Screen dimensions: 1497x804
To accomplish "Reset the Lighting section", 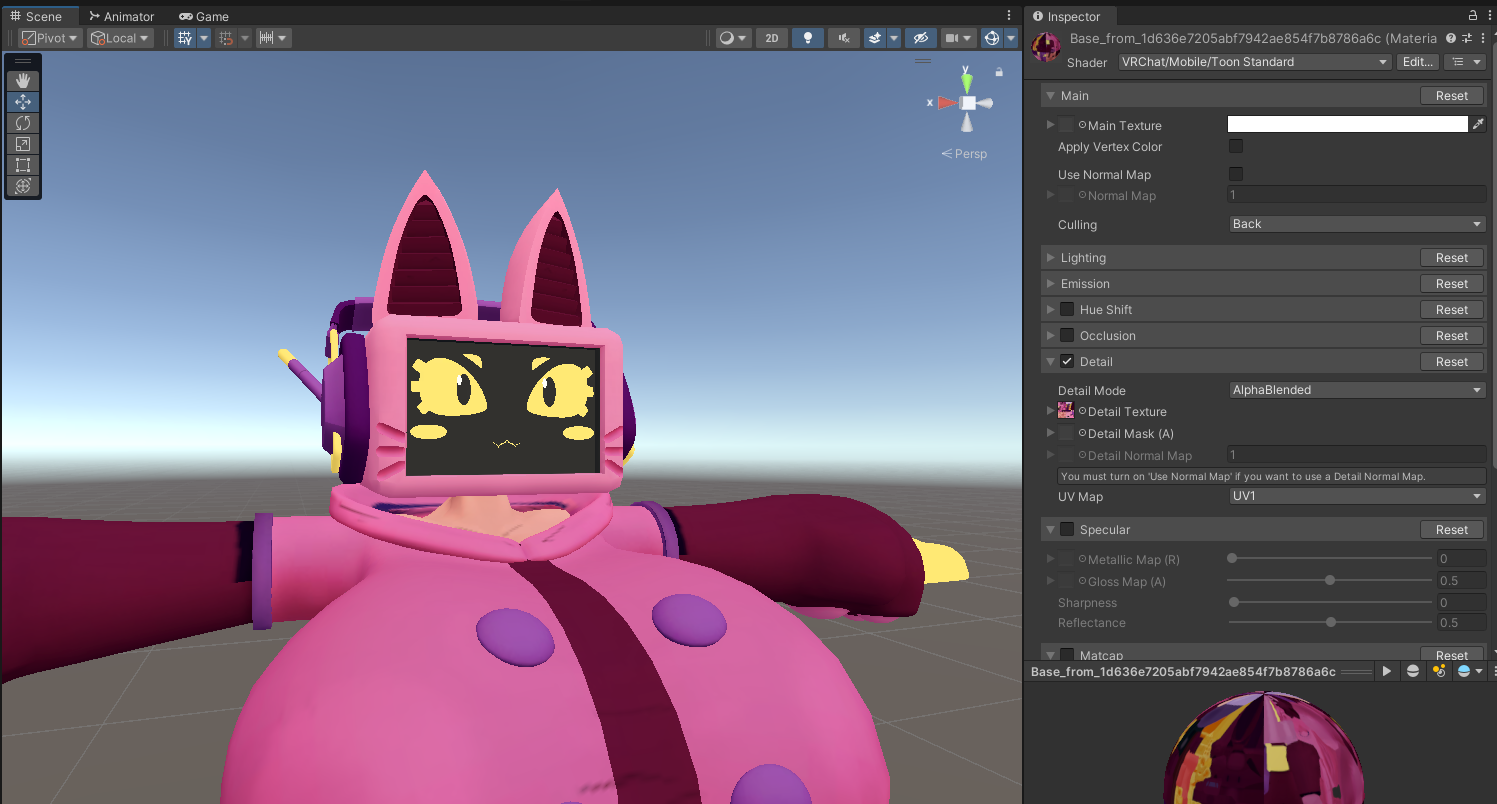I will [x=1452, y=258].
